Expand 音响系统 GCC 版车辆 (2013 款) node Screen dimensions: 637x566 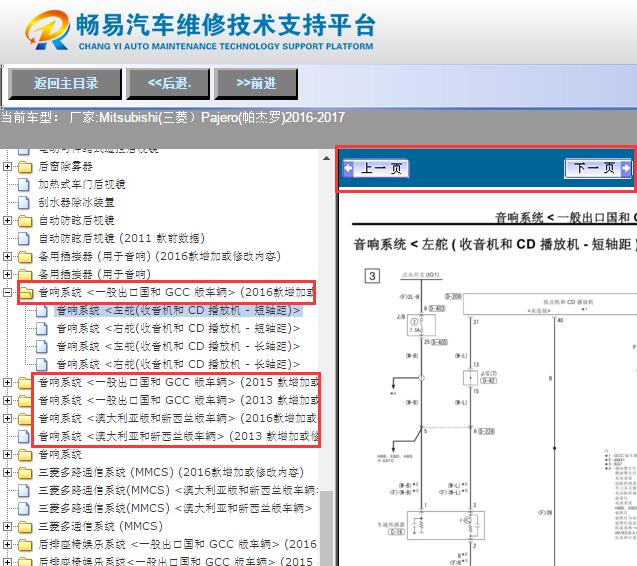point(7,400)
